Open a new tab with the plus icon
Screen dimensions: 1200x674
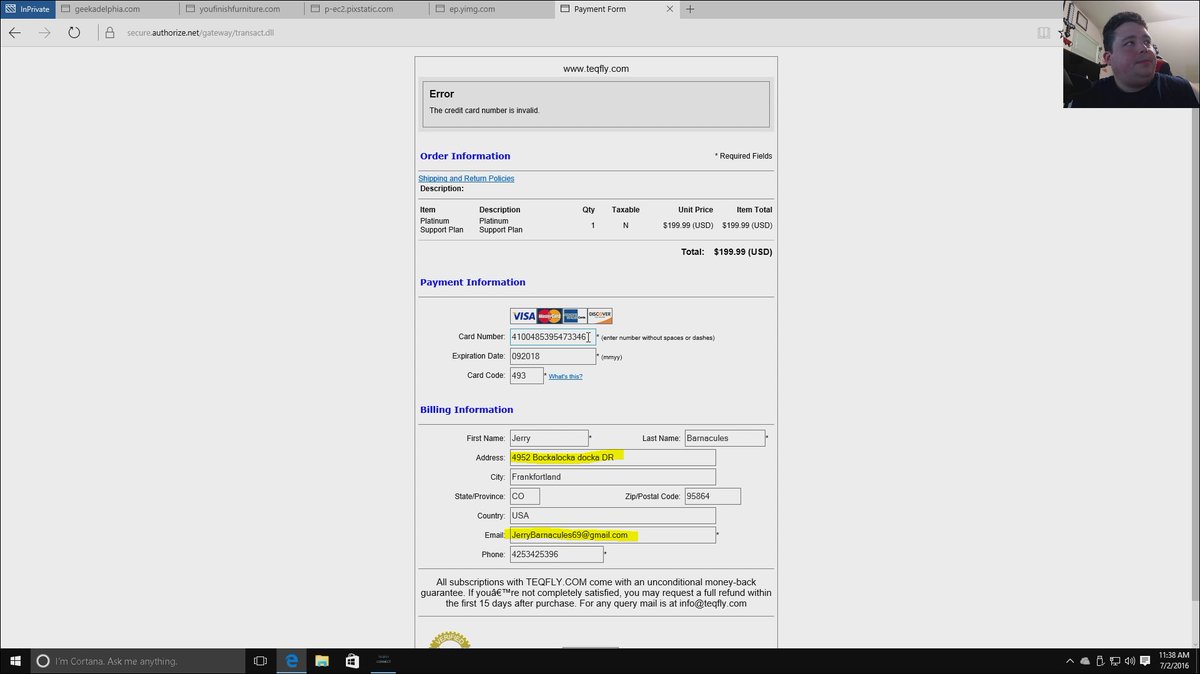pos(690,9)
